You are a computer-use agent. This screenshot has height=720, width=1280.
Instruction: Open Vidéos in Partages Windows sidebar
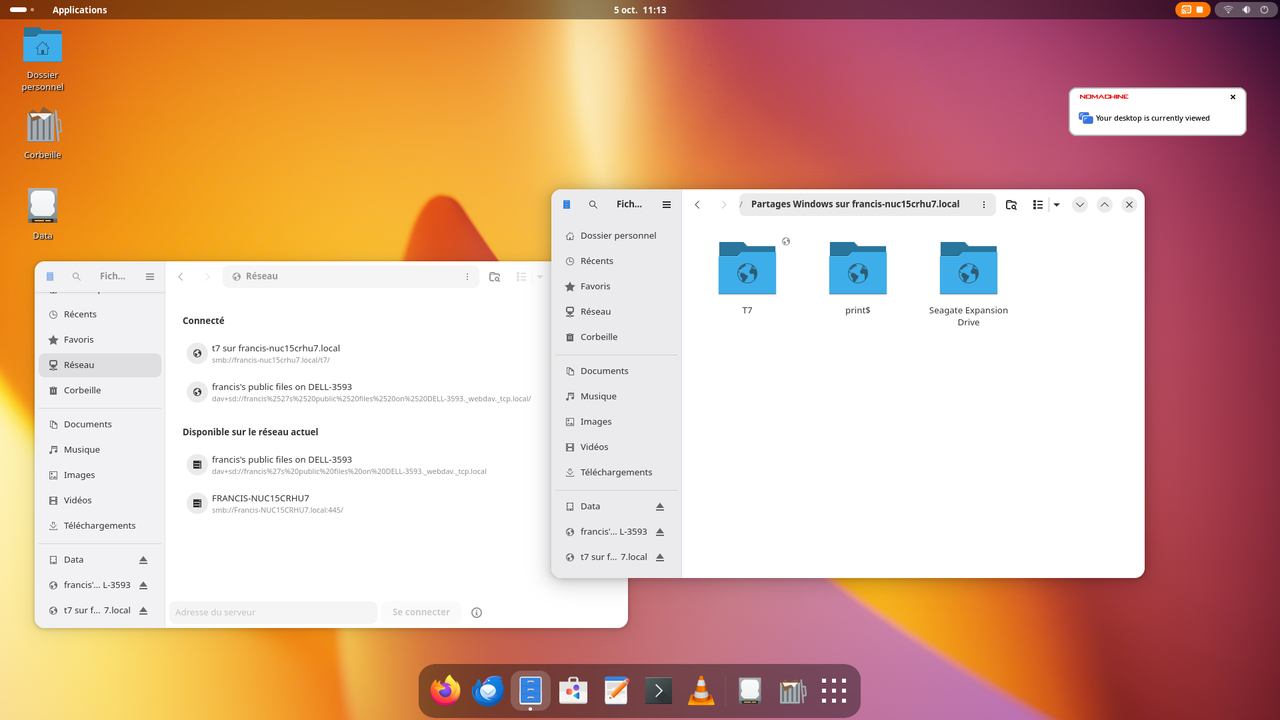click(x=616, y=447)
